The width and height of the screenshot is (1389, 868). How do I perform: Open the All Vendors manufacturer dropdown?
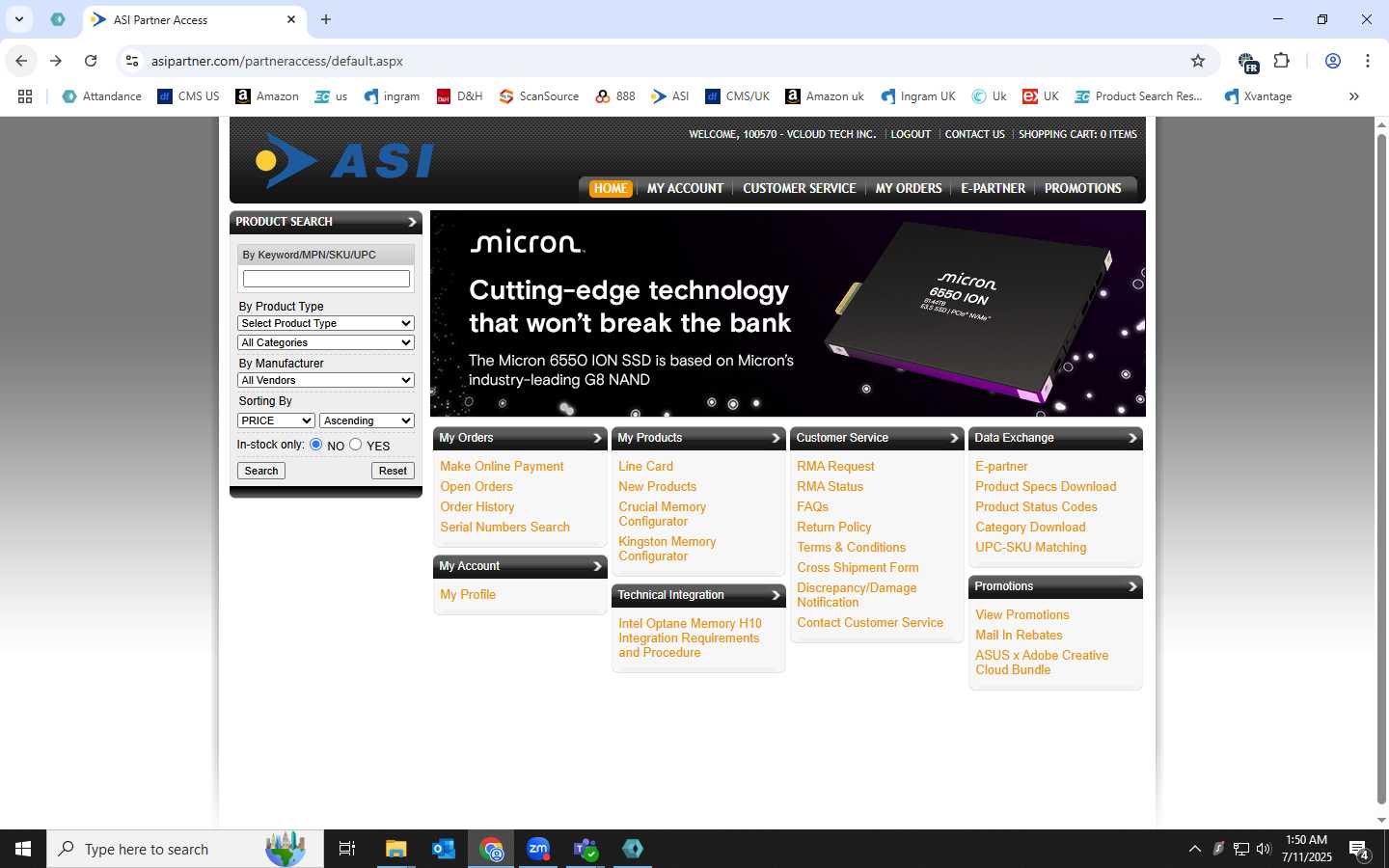click(x=326, y=380)
